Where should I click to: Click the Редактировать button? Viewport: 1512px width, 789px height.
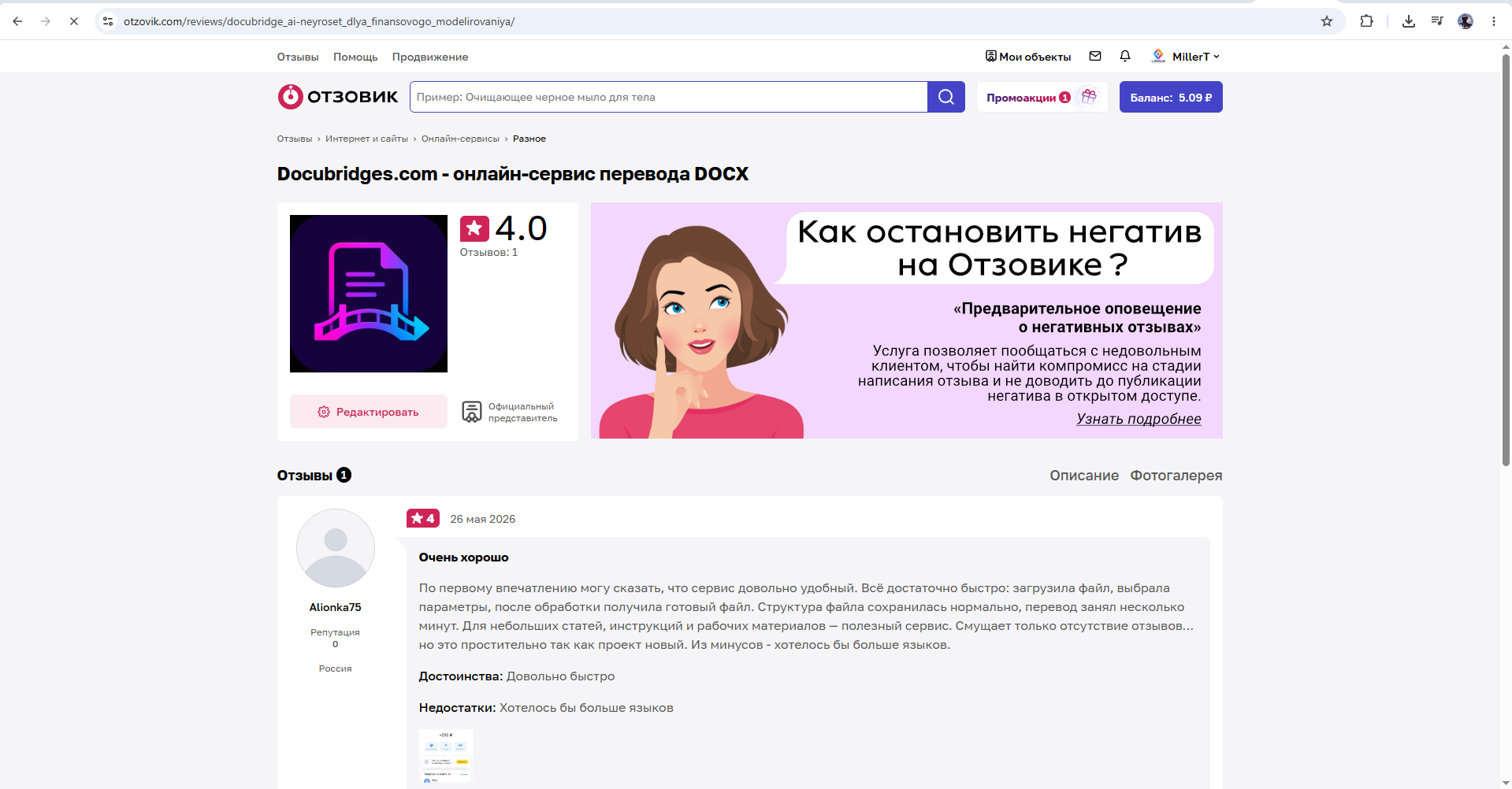pyautogui.click(x=369, y=412)
